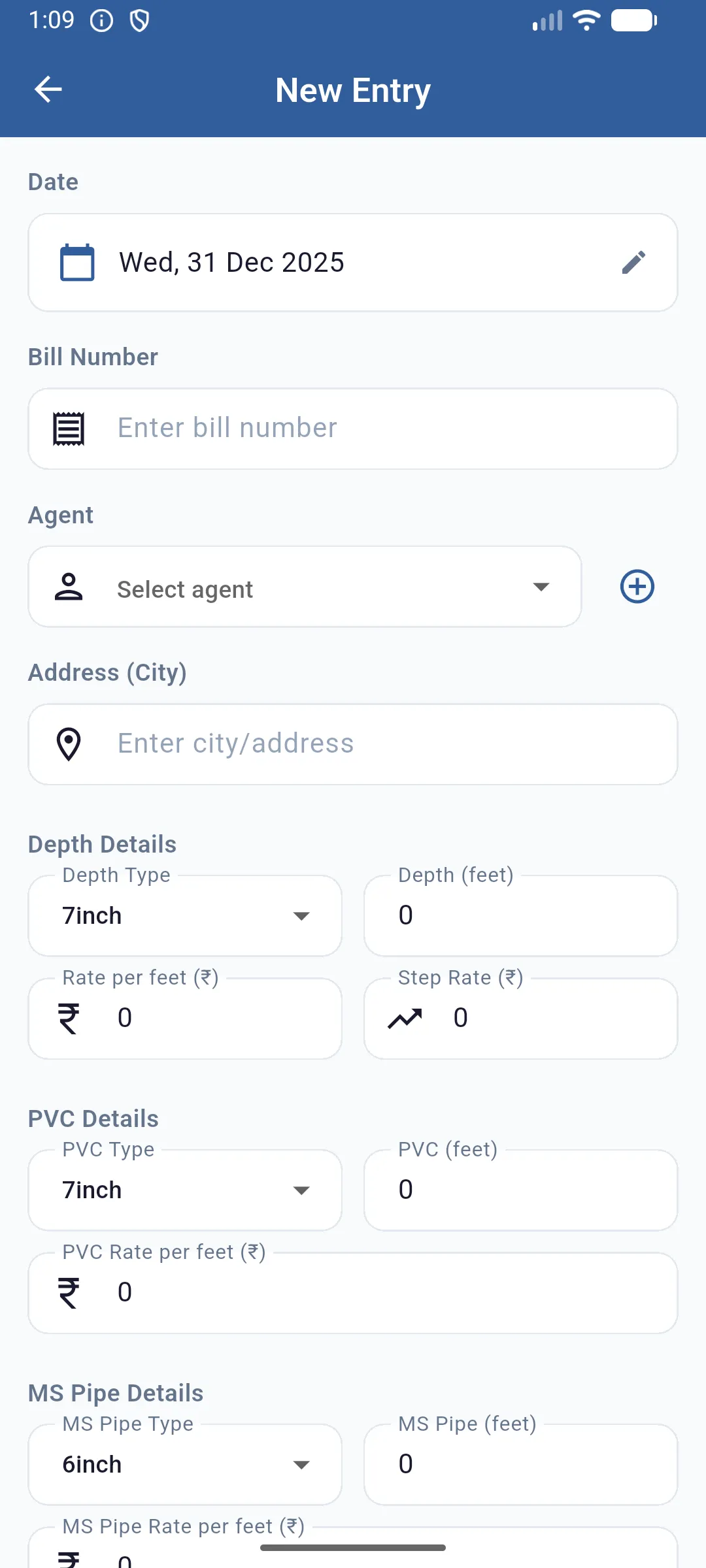Click the calendar icon in Date field

(77, 263)
